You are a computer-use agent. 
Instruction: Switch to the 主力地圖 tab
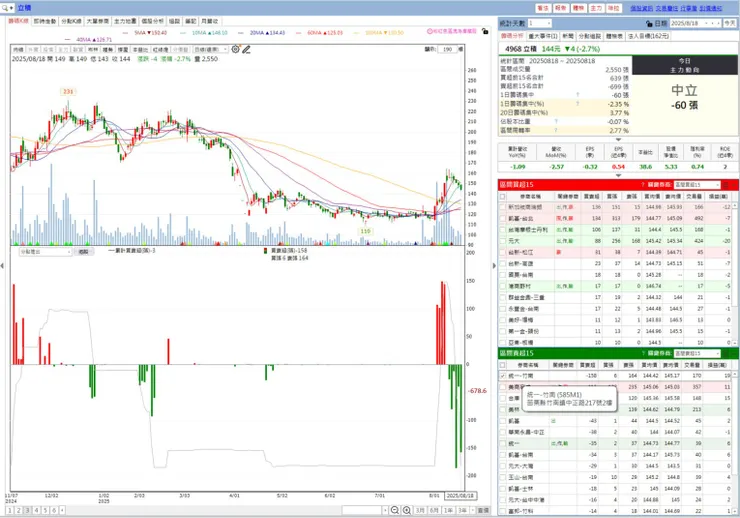pos(125,21)
